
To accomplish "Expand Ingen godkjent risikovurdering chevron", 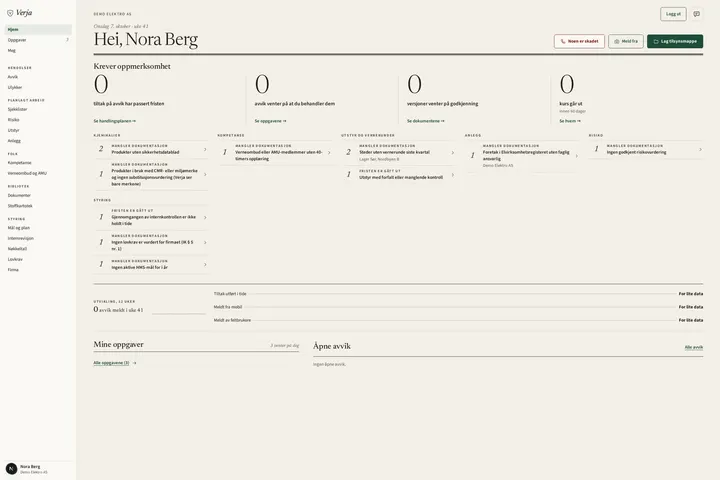I will (x=700, y=149).
